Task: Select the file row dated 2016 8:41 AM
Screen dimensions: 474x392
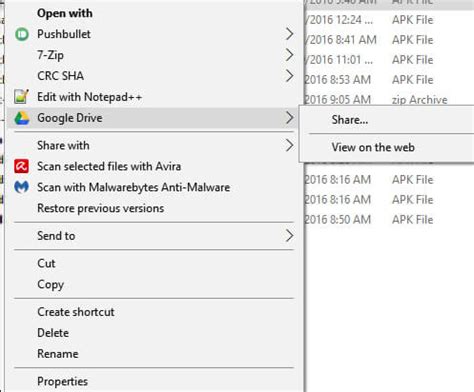Action: [389, 40]
